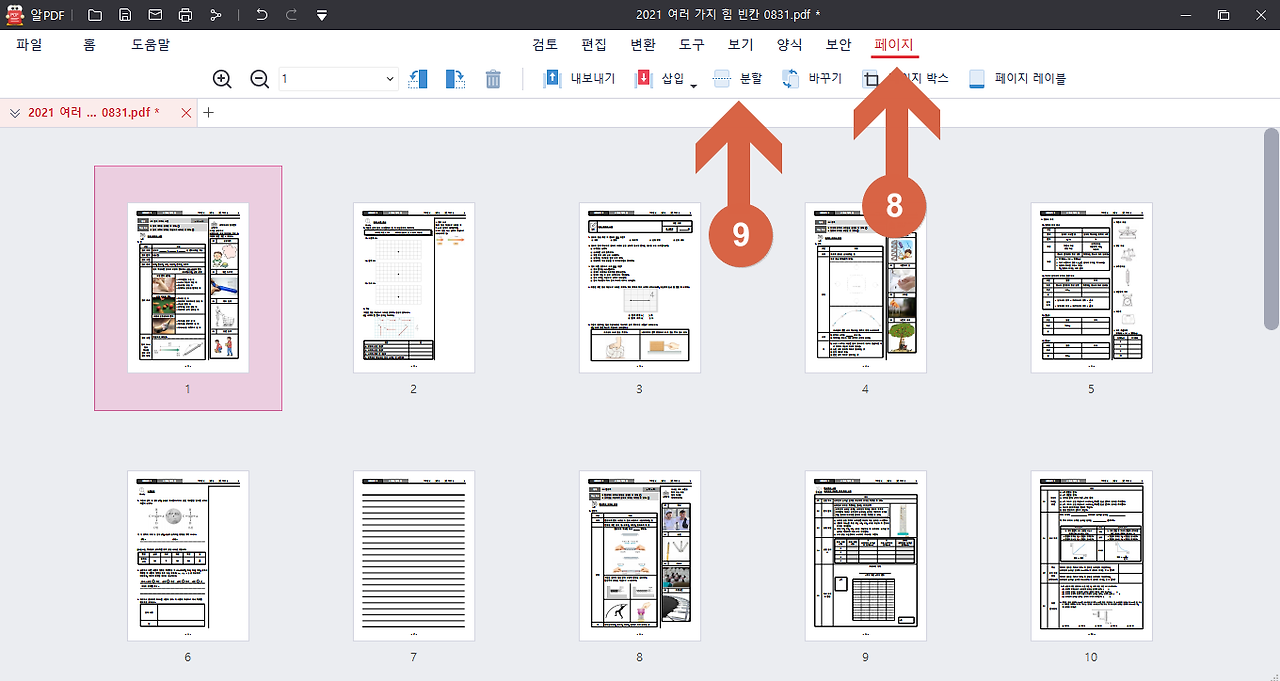Select the page 3 thumbnail
This screenshot has height=681, width=1280.
click(x=640, y=287)
